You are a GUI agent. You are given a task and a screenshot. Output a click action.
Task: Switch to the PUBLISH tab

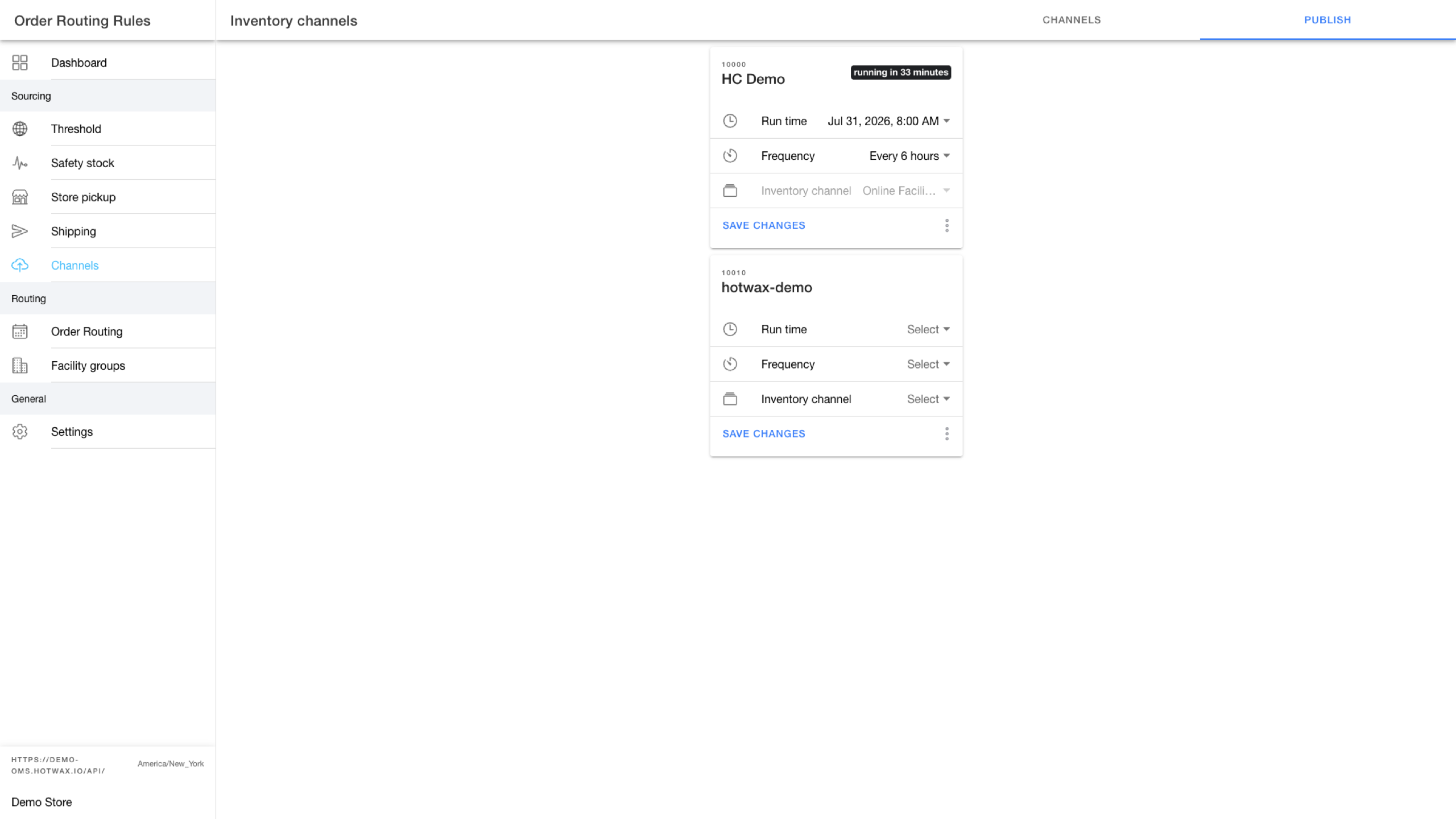point(1327,20)
